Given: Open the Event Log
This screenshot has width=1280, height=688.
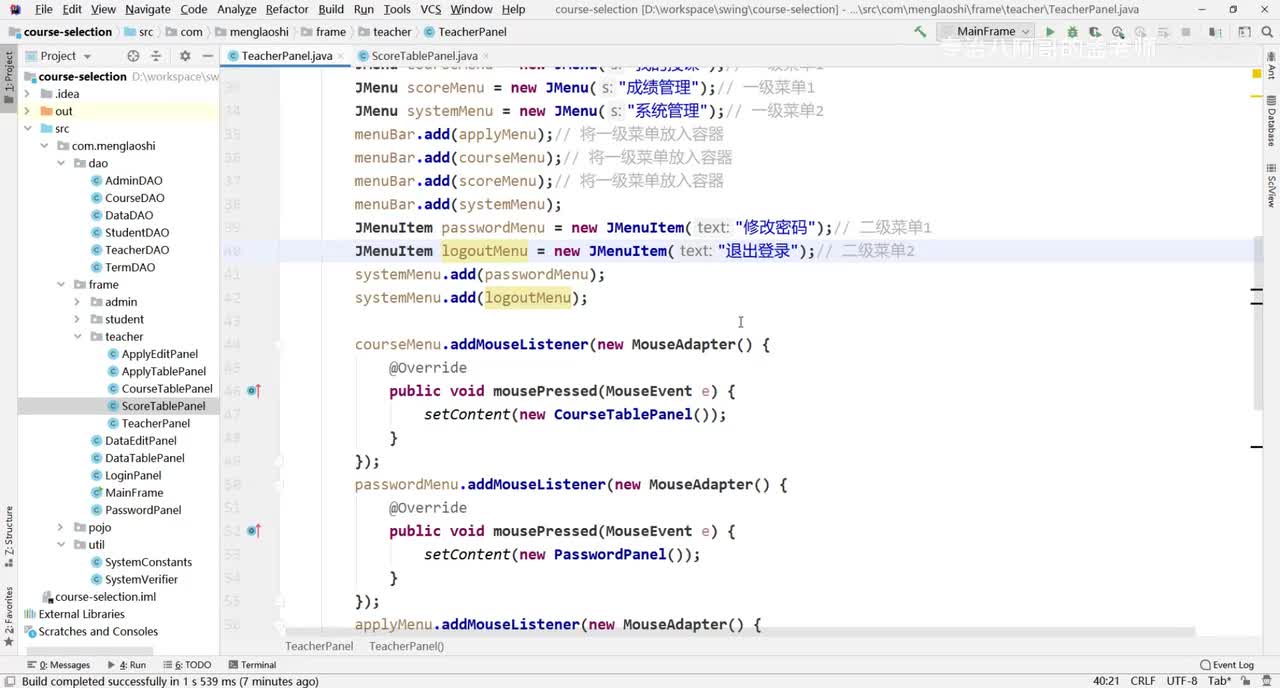Looking at the screenshot, I should tap(1226, 665).
